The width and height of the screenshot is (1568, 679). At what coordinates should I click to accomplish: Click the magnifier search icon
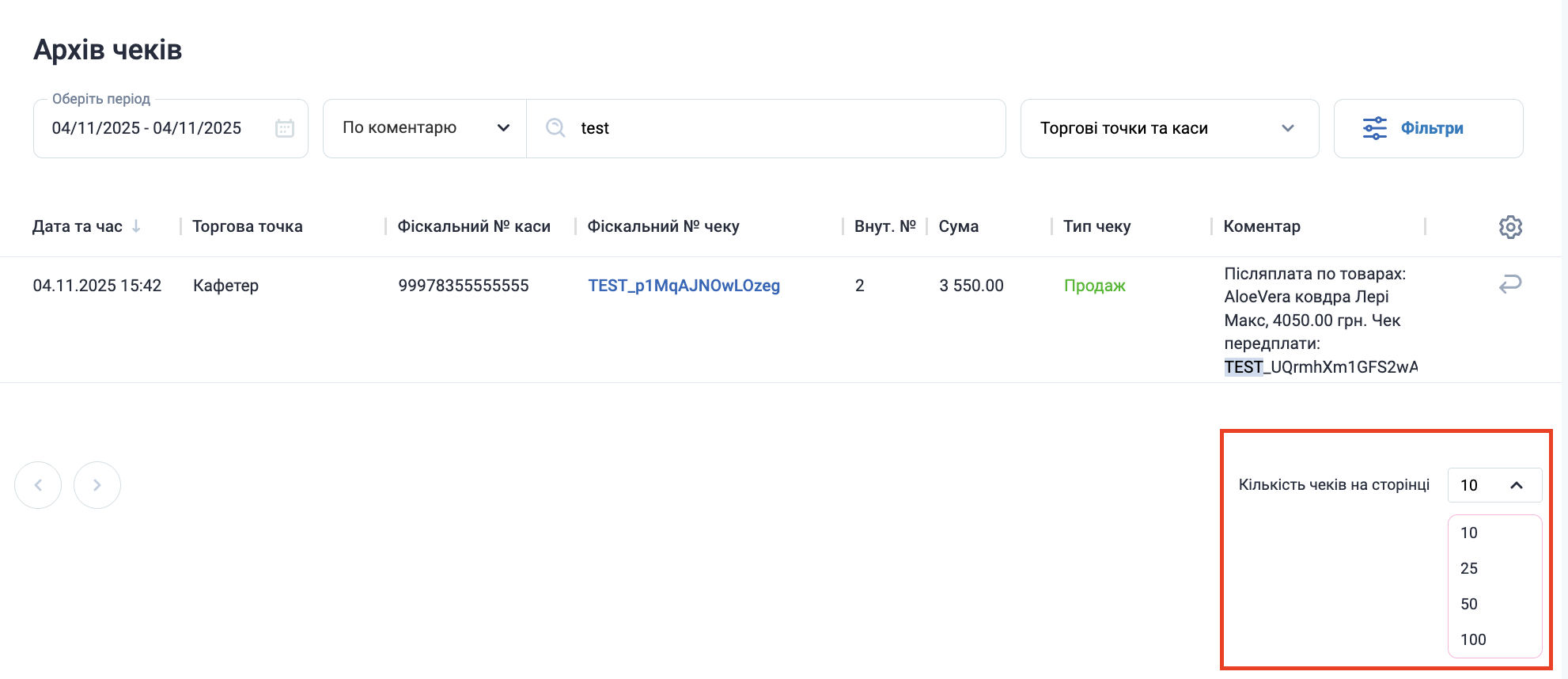pyautogui.click(x=555, y=128)
